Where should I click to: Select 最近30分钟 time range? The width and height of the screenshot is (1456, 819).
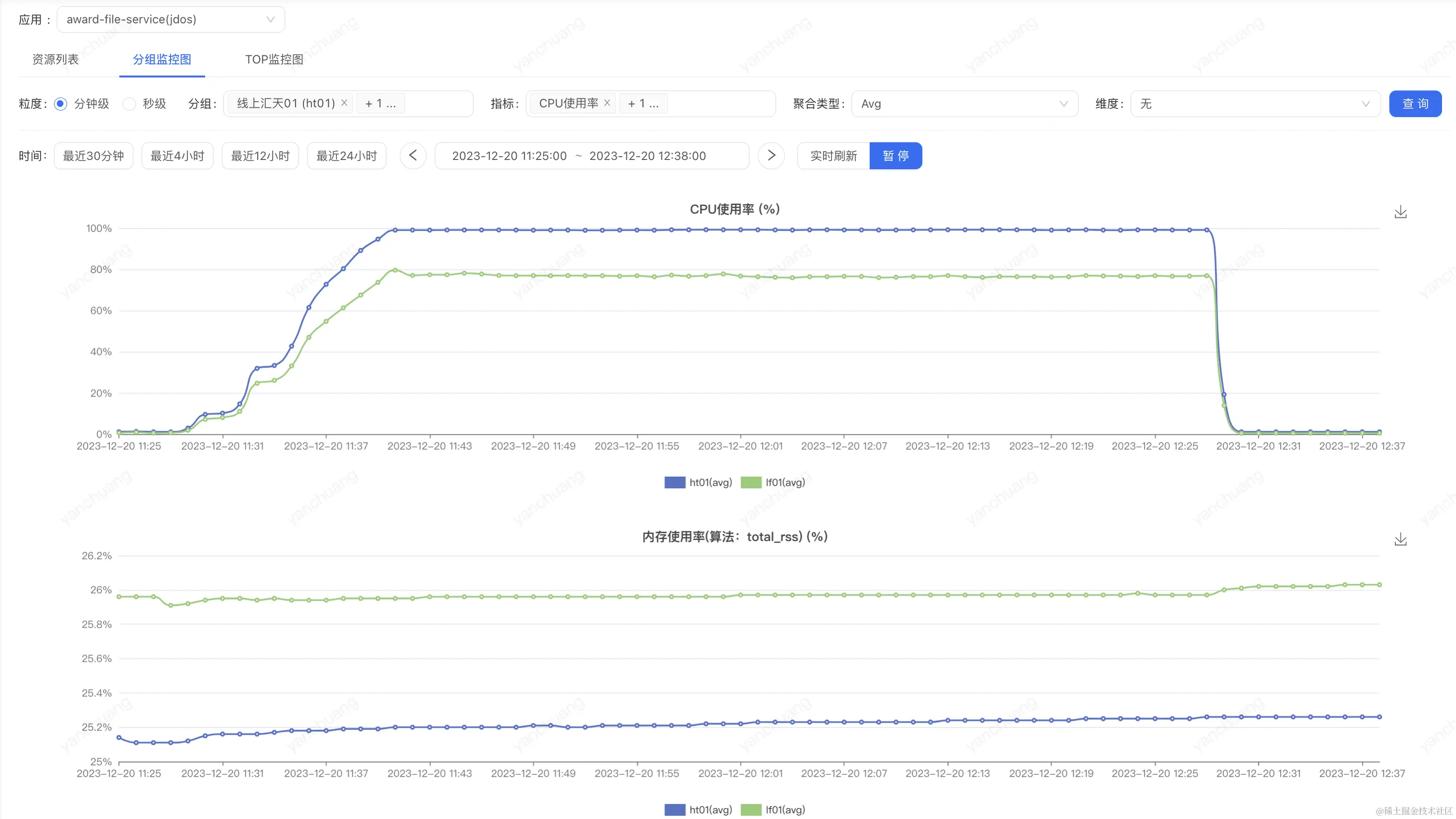click(x=93, y=156)
